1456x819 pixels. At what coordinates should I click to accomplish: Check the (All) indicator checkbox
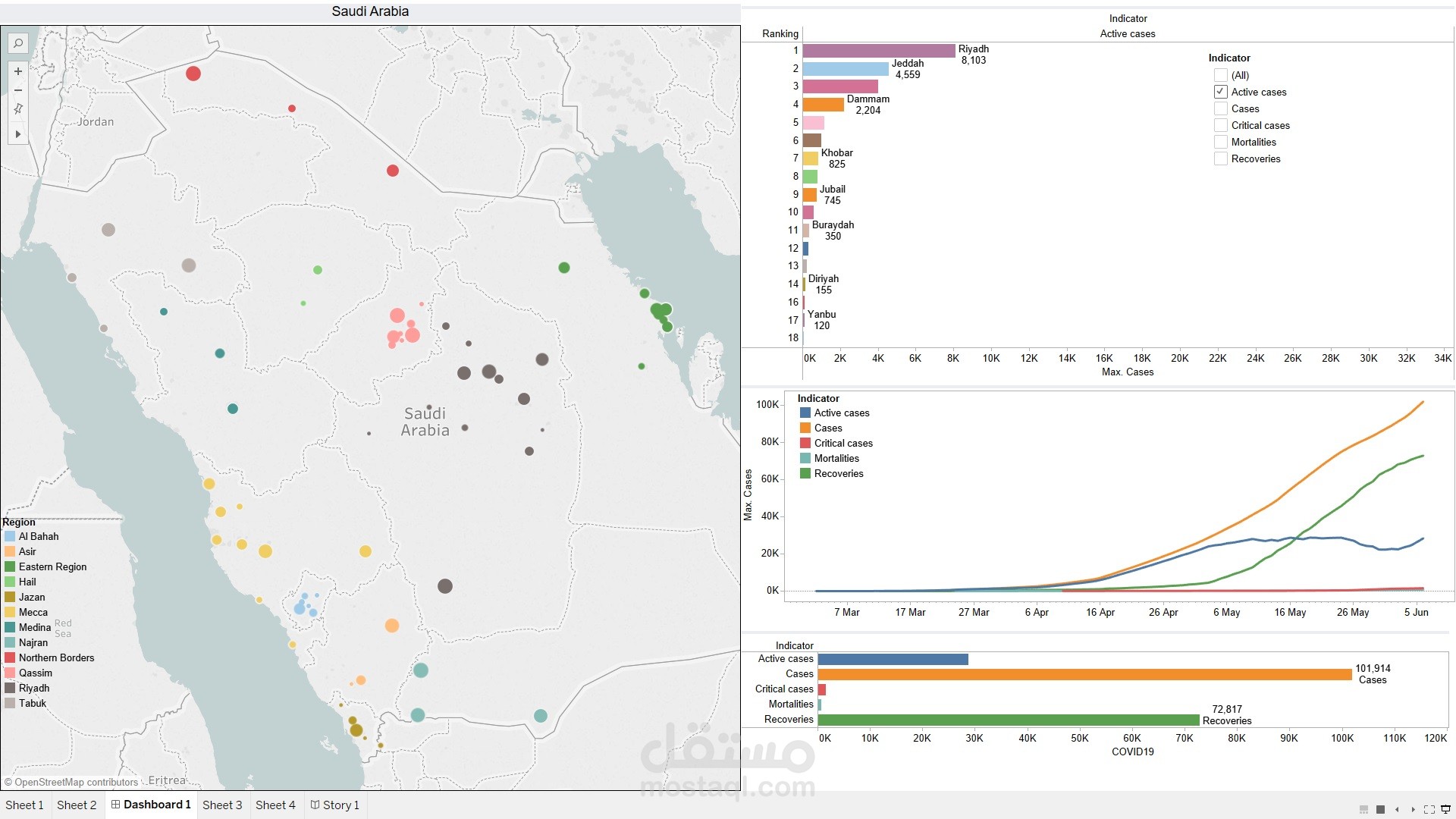tap(1220, 75)
